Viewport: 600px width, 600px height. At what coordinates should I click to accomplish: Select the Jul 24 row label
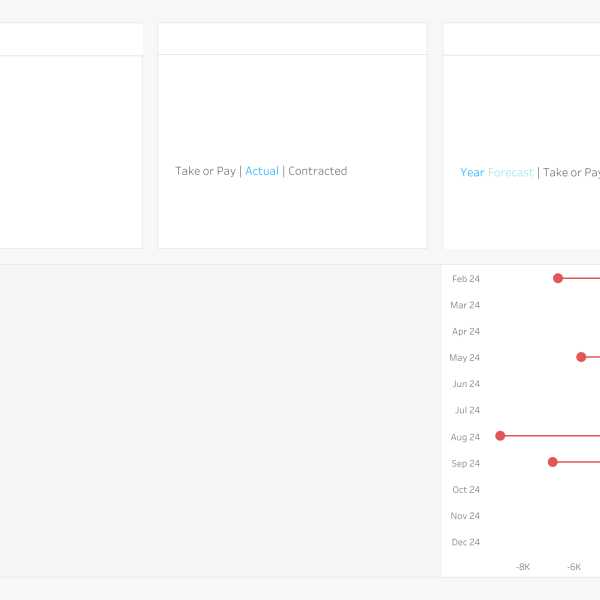(x=467, y=410)
